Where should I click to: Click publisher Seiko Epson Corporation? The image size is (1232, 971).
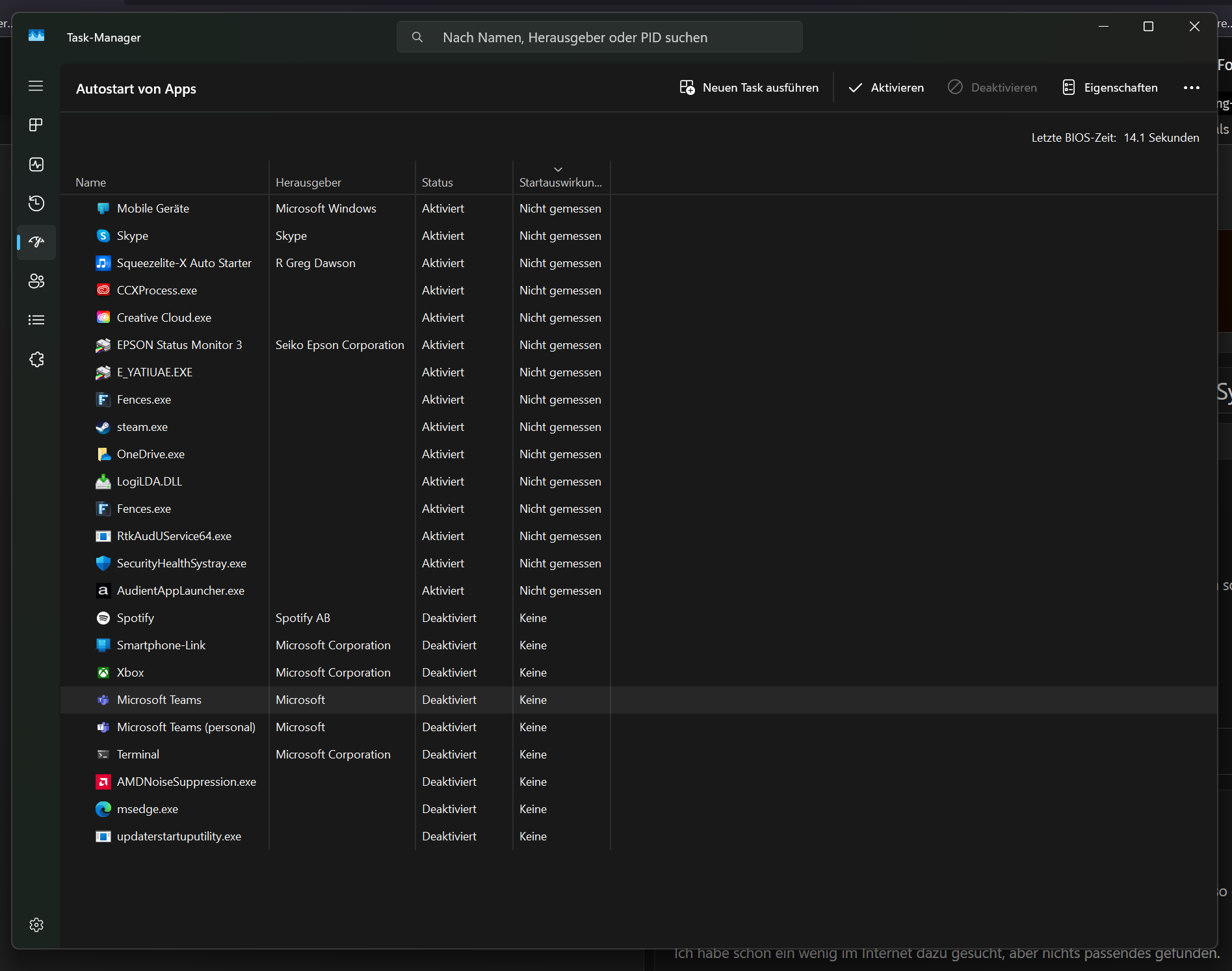(339, 344)
